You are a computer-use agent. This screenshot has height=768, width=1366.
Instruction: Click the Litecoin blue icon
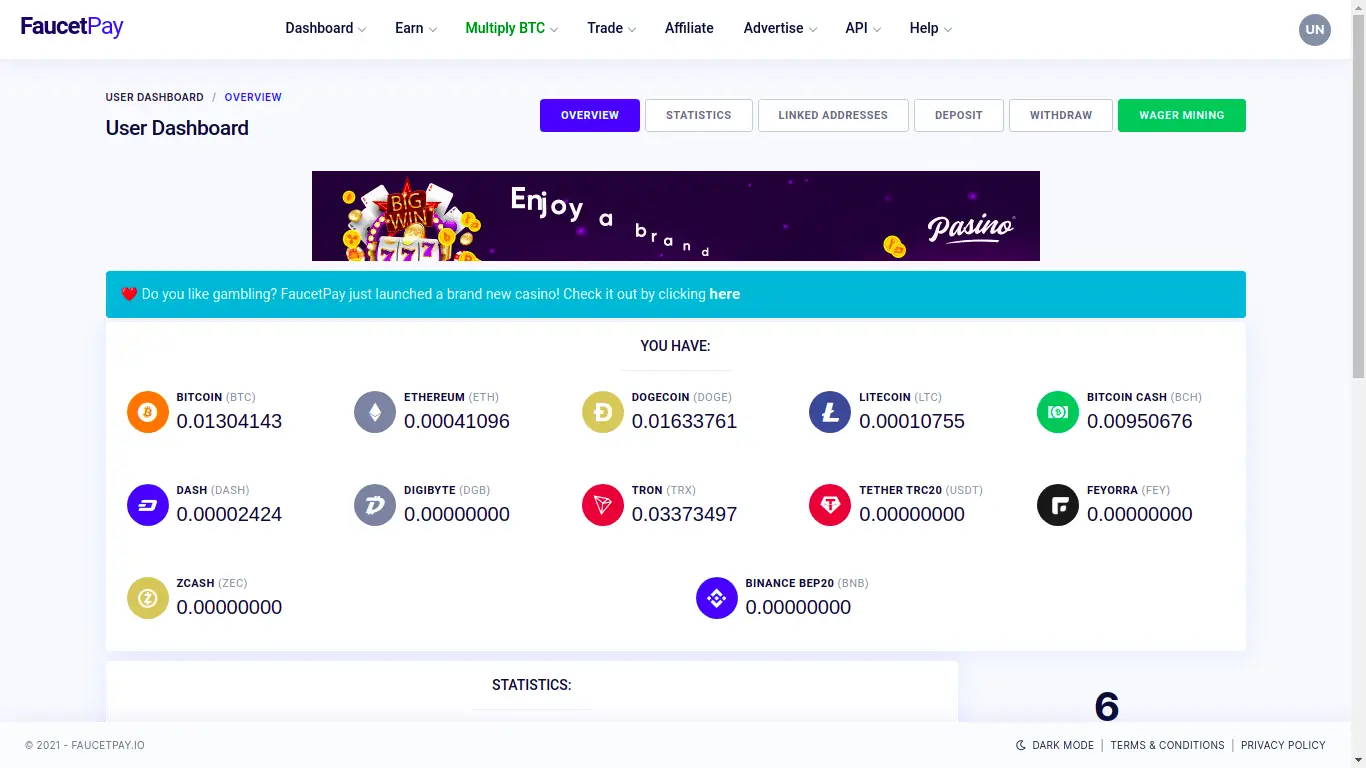pos(830,412)
